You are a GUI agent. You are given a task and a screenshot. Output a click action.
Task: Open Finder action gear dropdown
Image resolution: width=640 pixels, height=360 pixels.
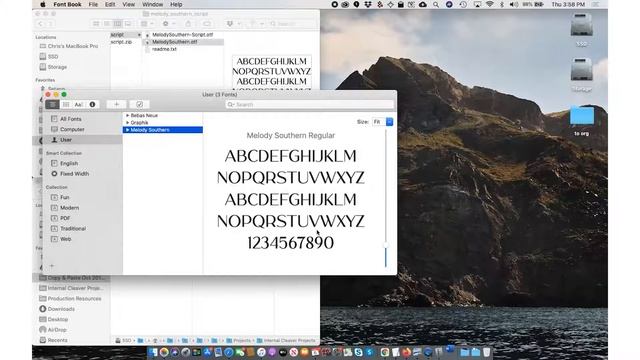pyautogui.click(x=168, y=24)
